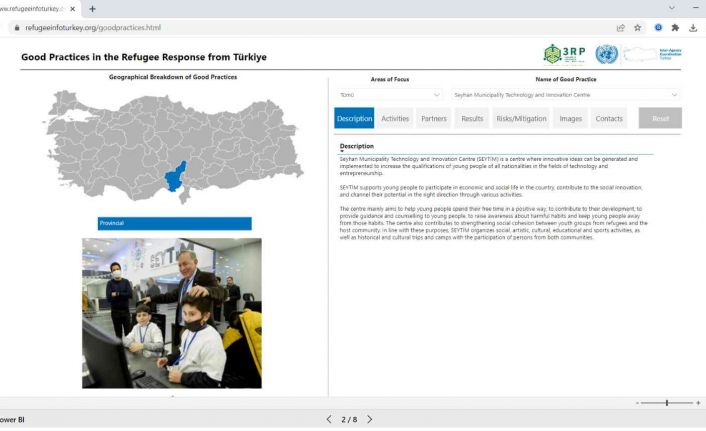
Task: Adjust the zoom slider at bottom right
Action: [666, 403]
